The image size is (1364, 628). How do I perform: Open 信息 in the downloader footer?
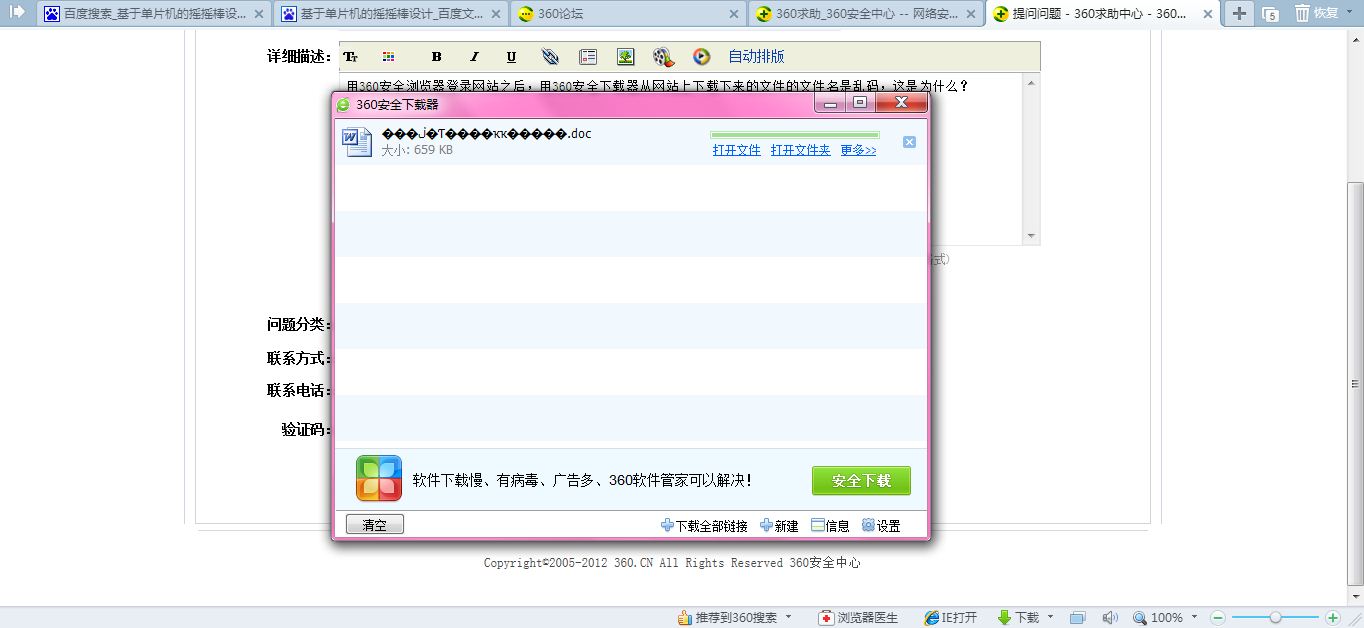click(x=831, y=526)
